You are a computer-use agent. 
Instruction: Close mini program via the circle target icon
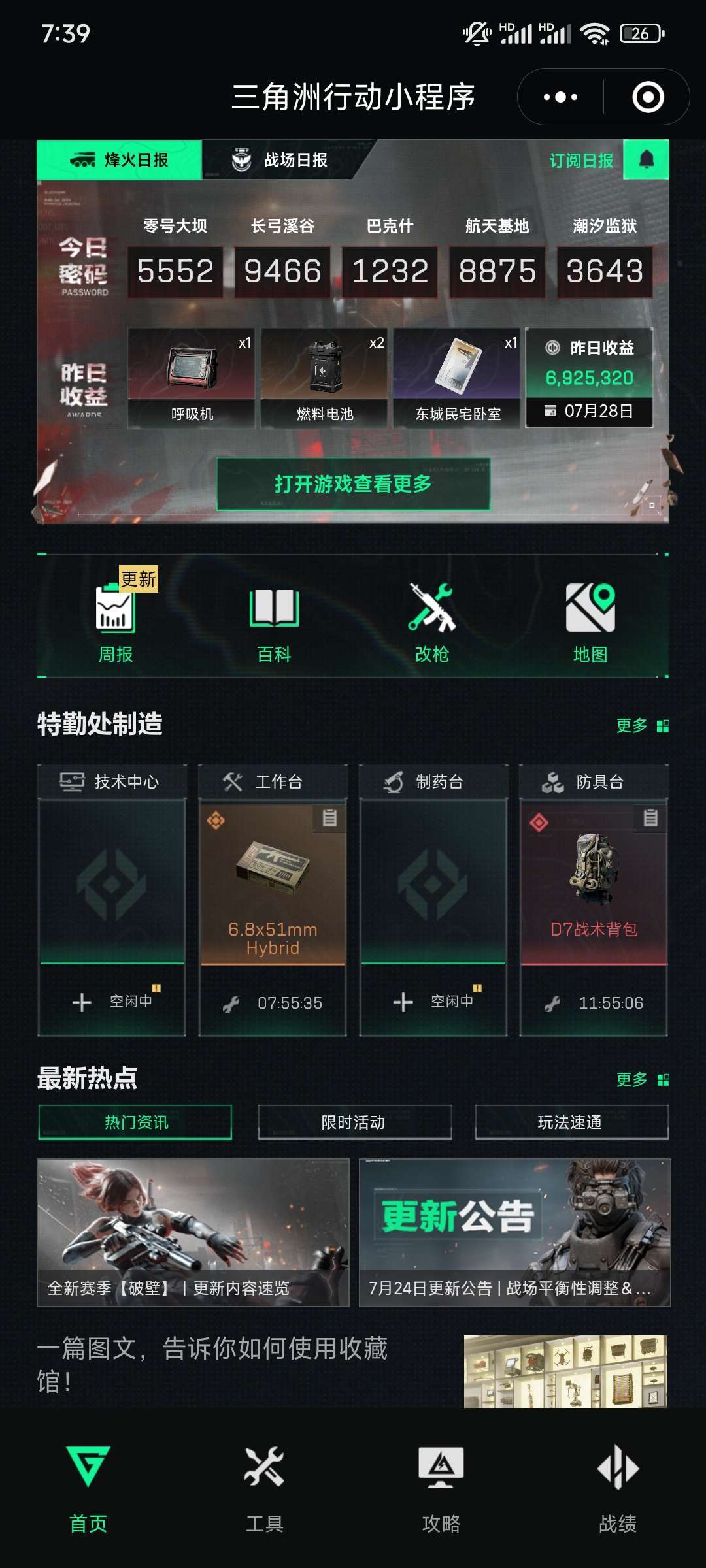[x=648, y=97]
